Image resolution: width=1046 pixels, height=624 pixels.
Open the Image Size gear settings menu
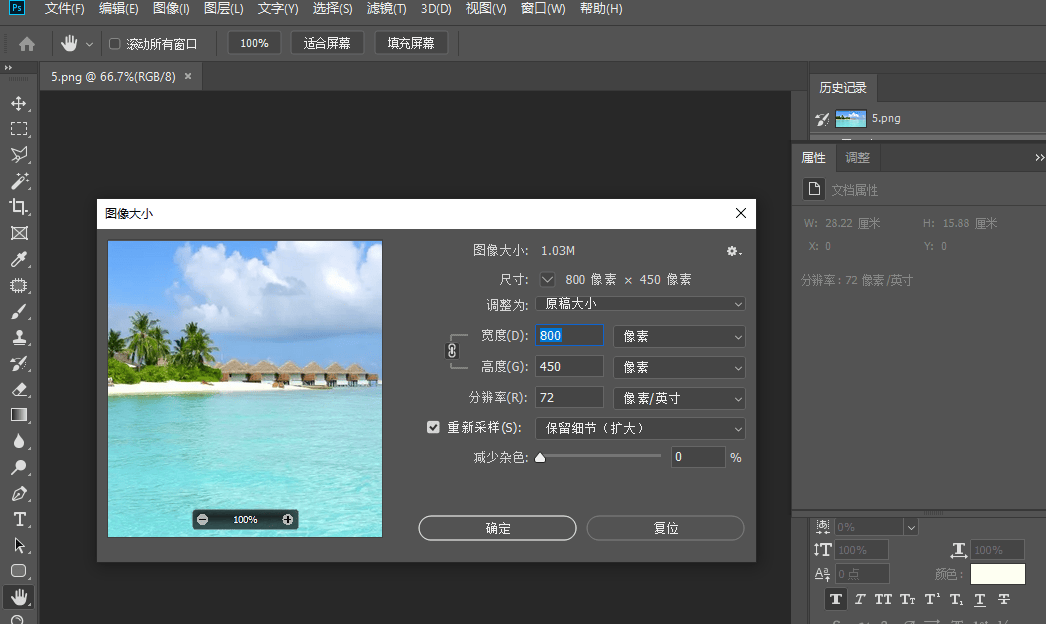[x=733, y=251]
